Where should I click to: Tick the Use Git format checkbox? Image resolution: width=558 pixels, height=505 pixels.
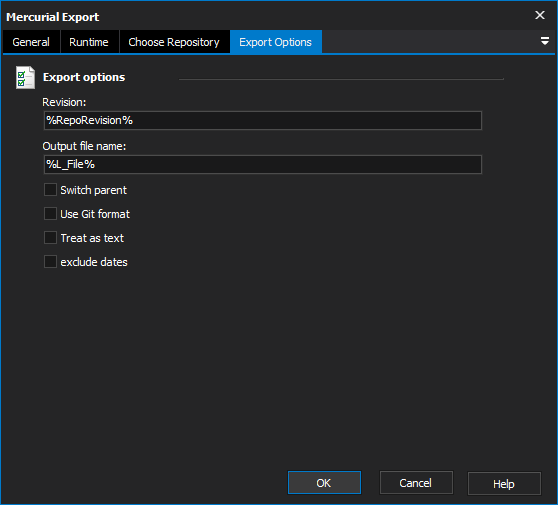pyautogui.click(x=50, y=214)
